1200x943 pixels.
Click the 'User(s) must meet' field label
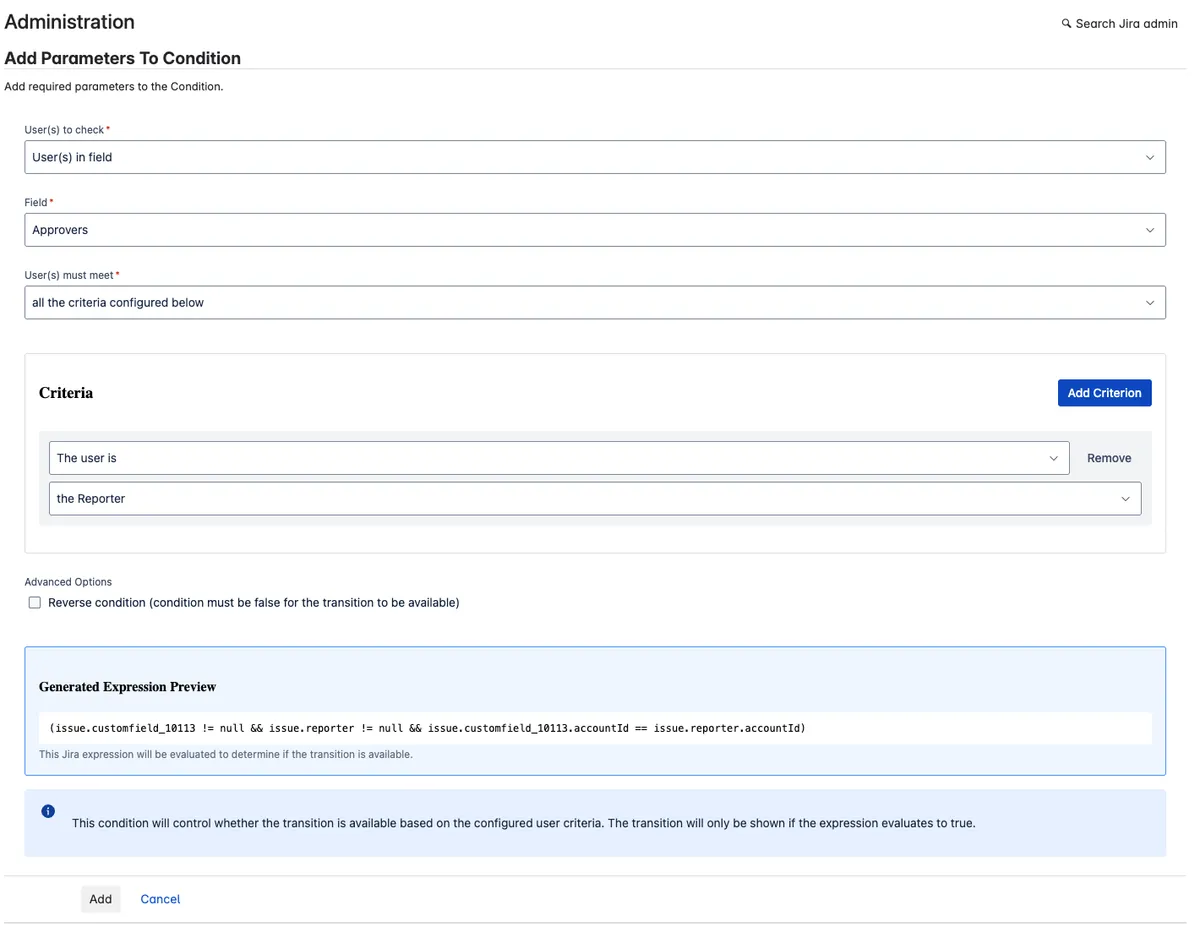[x=71, y=275]
